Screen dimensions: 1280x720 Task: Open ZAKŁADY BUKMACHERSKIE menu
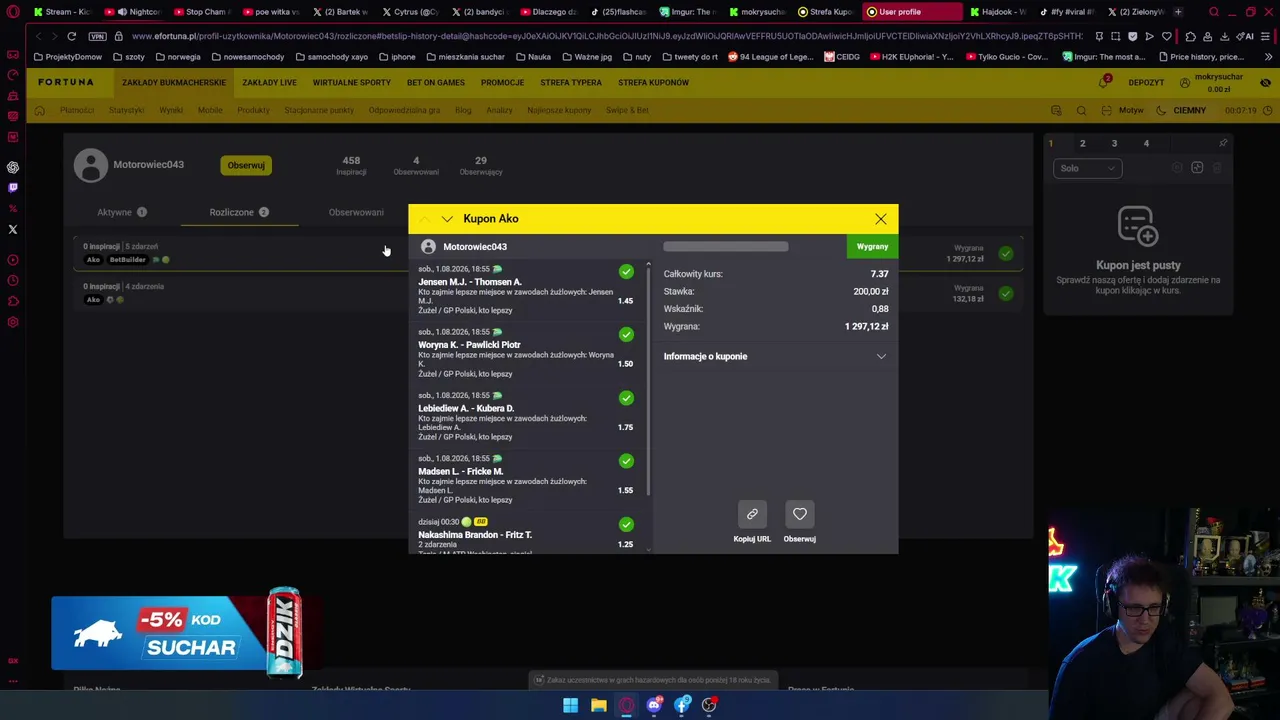(174, 83)
